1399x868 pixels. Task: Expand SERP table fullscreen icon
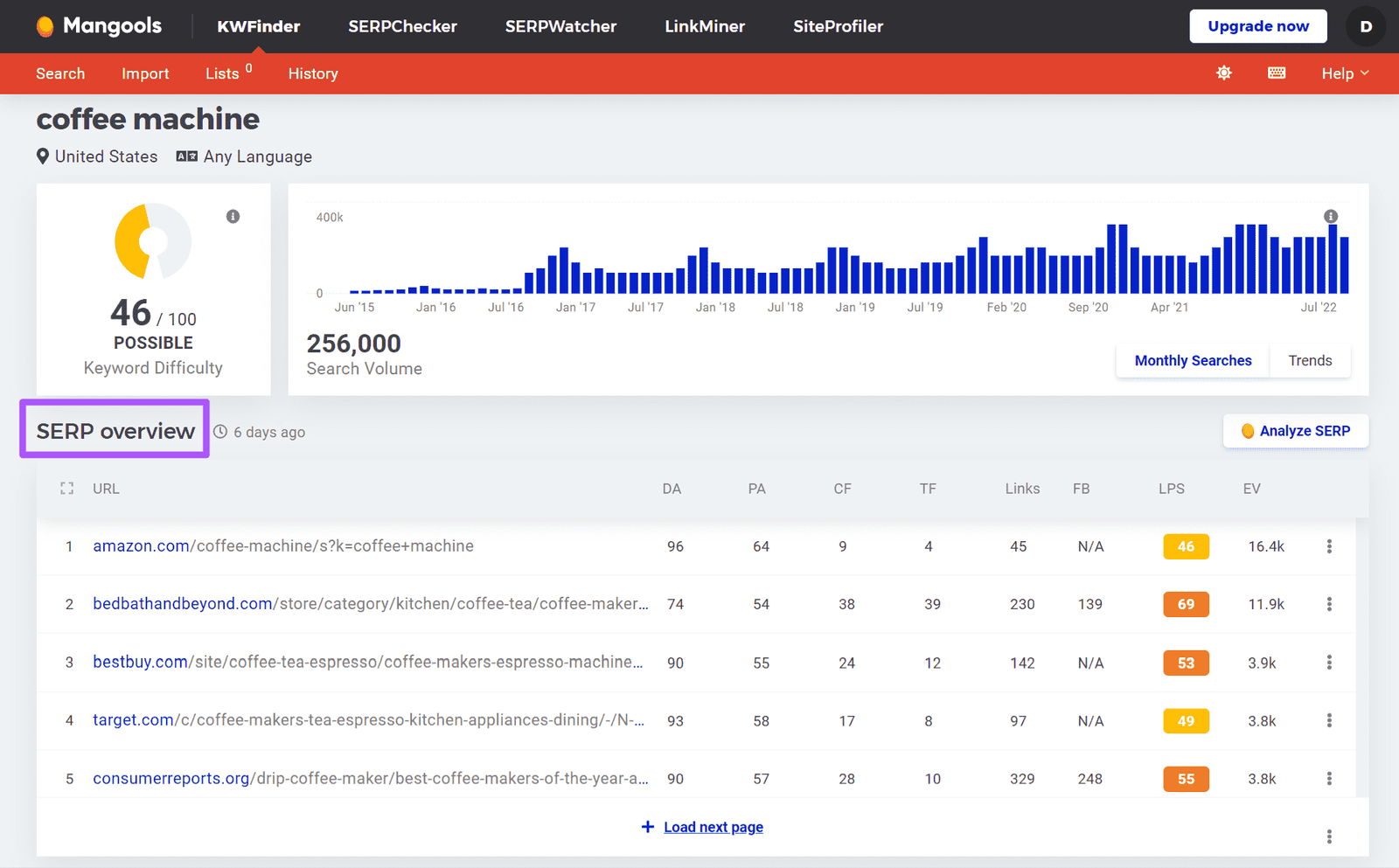tap(66, 489)
